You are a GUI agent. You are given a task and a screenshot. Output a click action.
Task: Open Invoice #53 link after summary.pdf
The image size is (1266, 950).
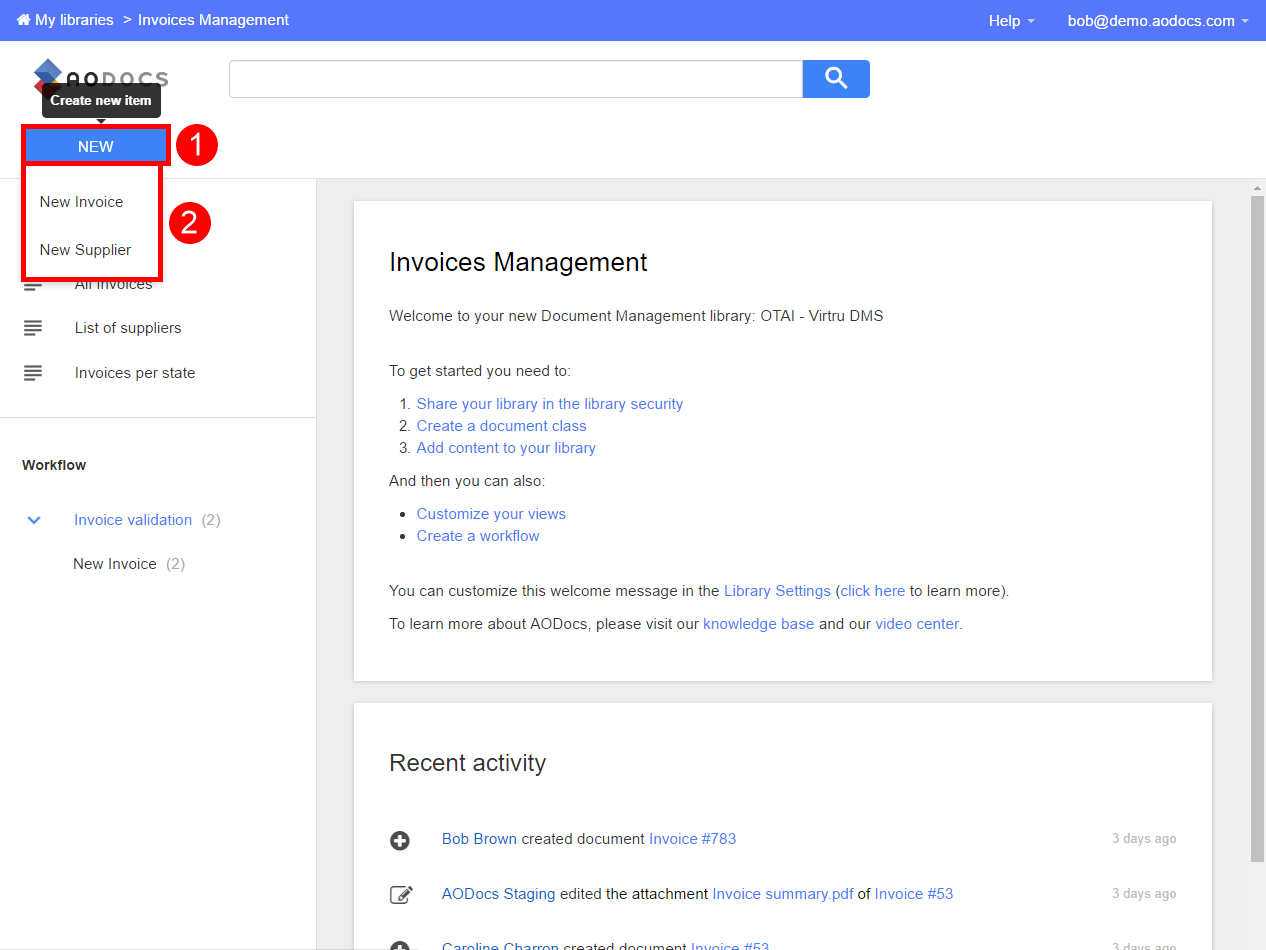[x=914, y=894]
